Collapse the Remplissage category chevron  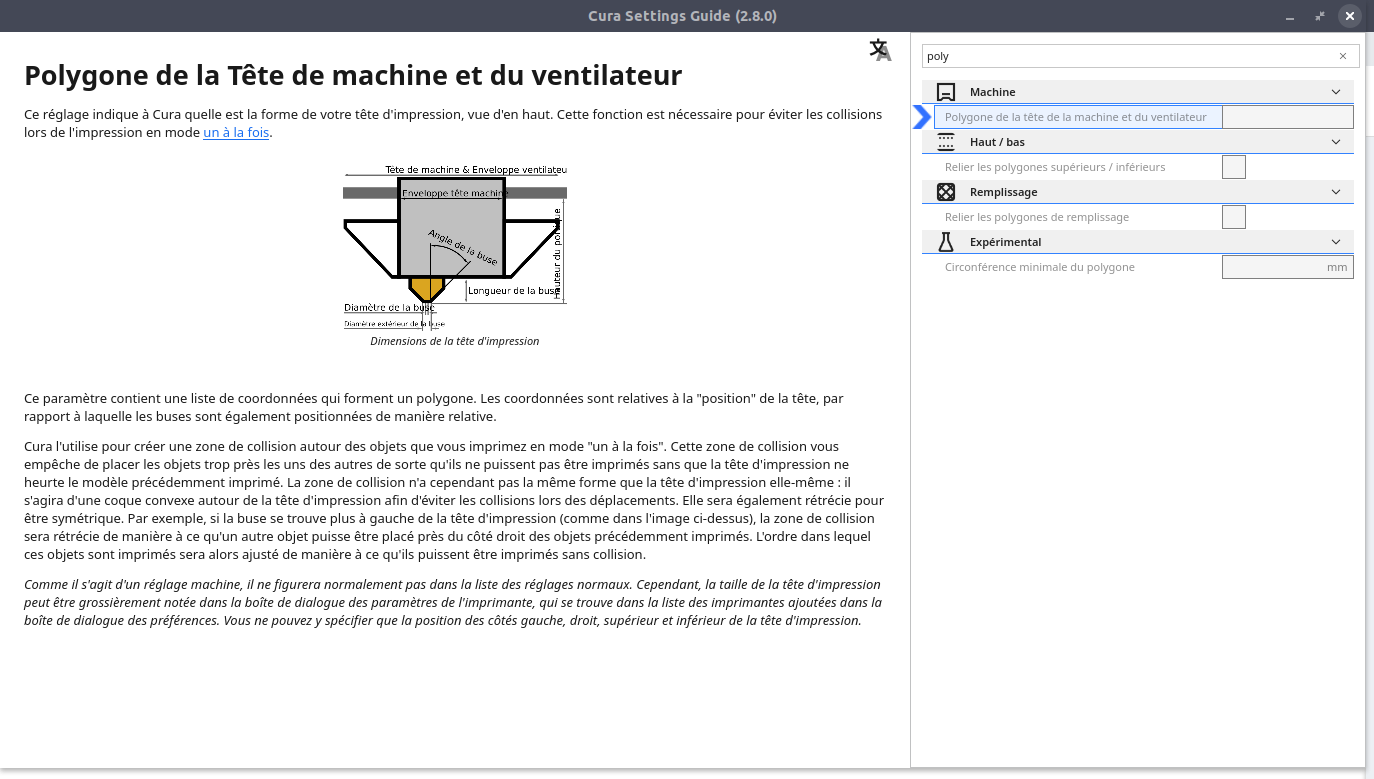(1337, 192)
